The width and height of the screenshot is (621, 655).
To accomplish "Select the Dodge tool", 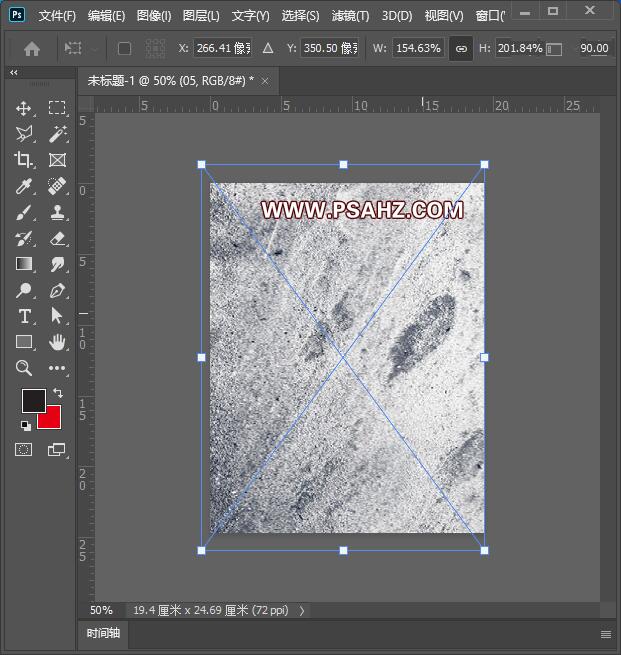I will (23, 290).
